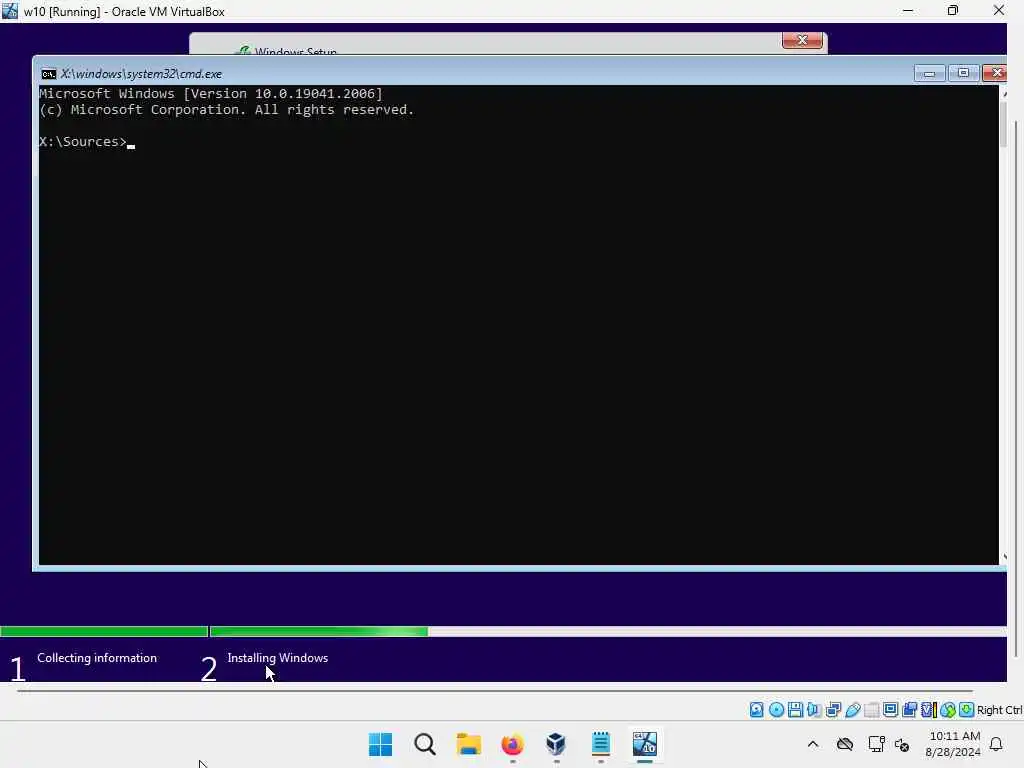Open the Notepad app on taskbar
Screen dimensions: 1024x768
tap(601, 744)
